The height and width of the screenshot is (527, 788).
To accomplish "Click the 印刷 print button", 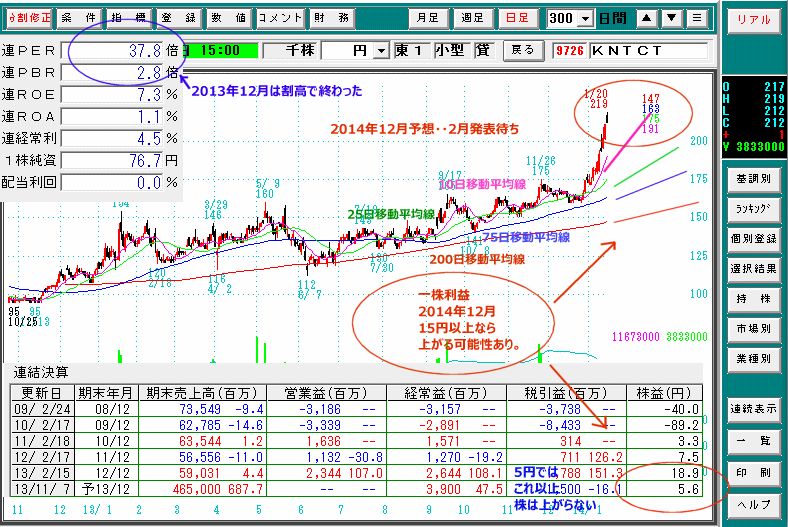I will click(x=753, y=473).
